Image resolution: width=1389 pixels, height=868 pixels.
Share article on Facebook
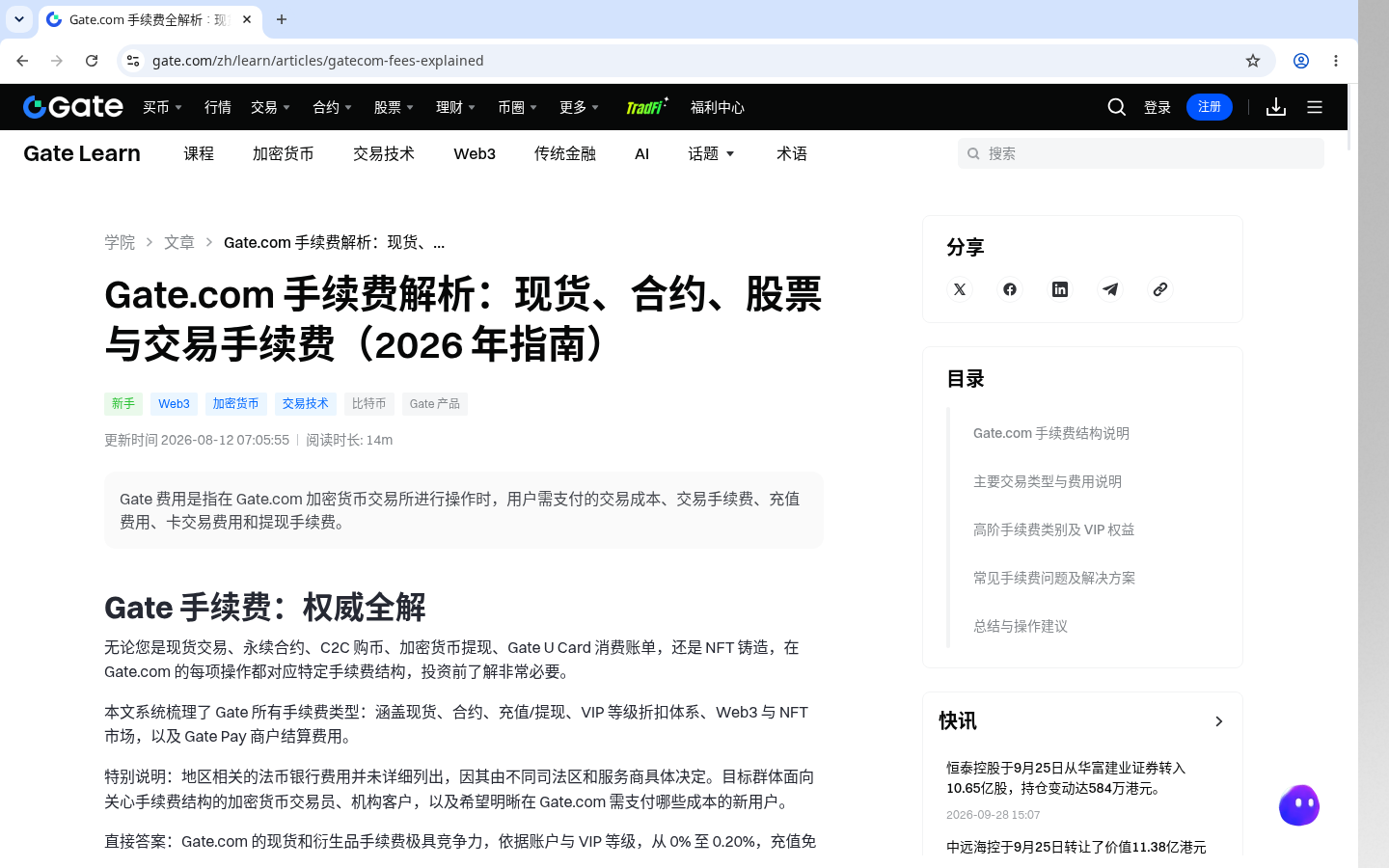1010,289
